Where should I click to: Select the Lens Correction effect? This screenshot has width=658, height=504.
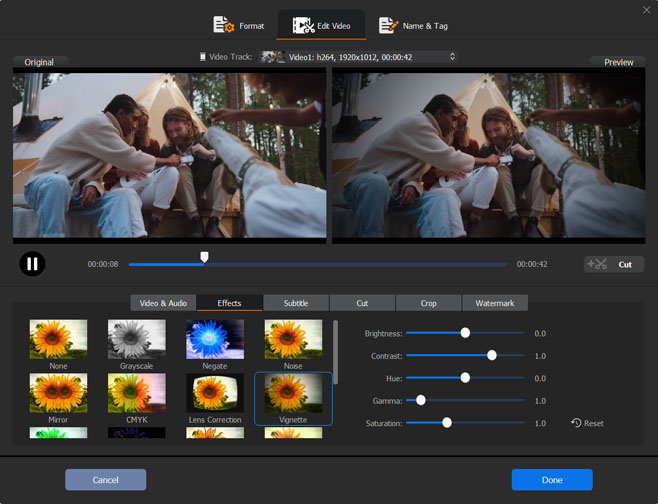[x=215, y=394]
